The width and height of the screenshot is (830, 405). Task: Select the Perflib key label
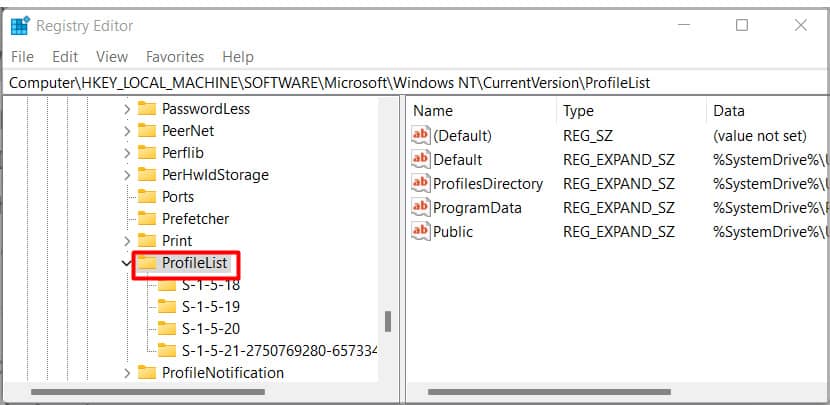click(183, 153)
